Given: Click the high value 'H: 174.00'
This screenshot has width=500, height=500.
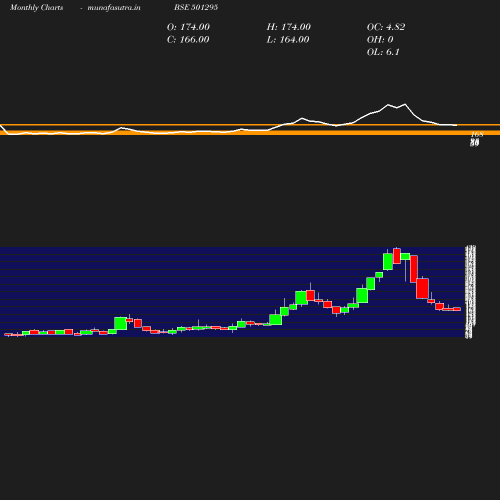Looking at the screenshot, I should pyautogui.click(x=289, y=27).
